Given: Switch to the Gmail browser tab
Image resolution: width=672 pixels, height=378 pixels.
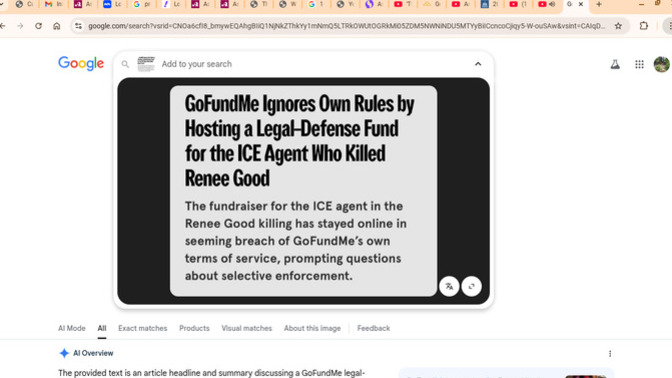Looking at the screenshot, I should click(x=54, y=4).
